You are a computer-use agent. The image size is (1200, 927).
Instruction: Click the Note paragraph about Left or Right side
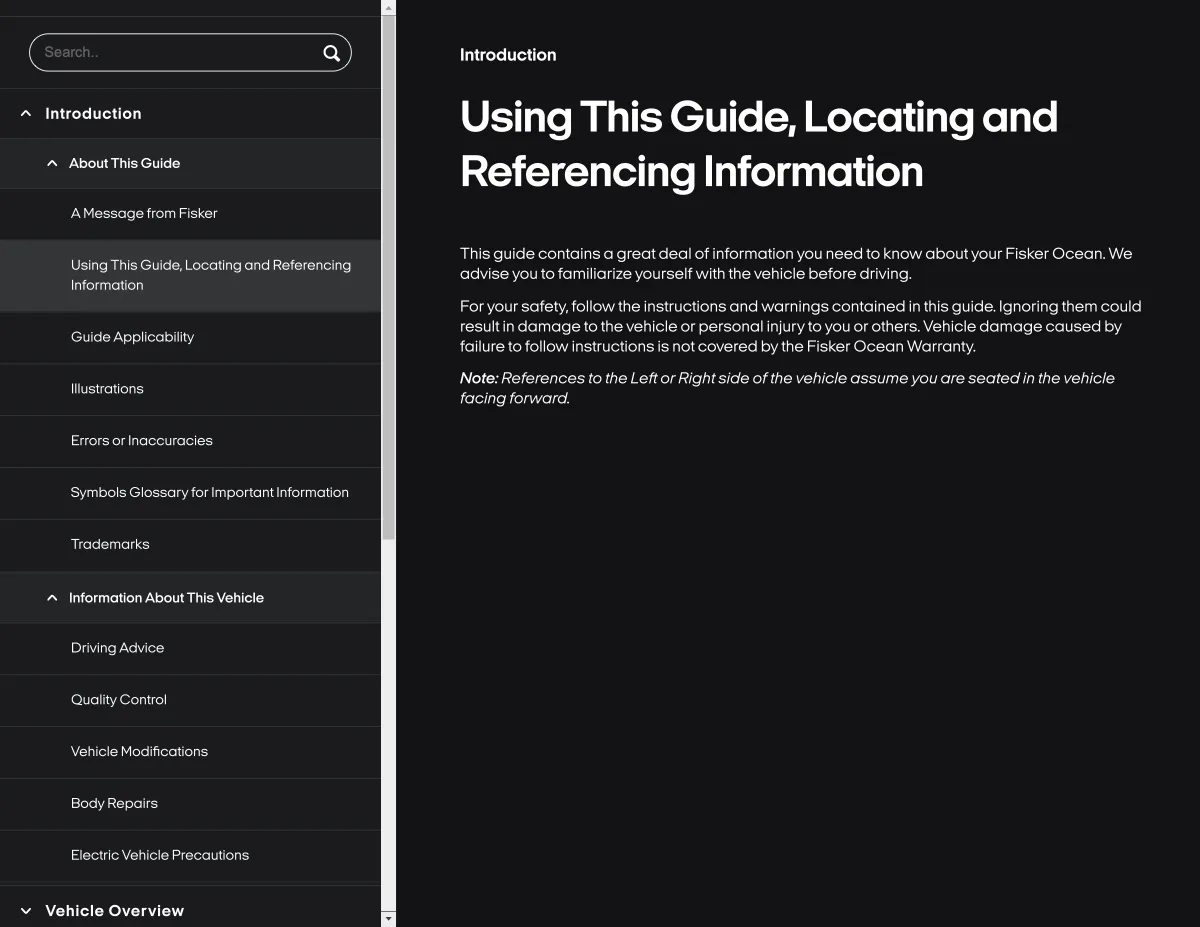point(787,388)
